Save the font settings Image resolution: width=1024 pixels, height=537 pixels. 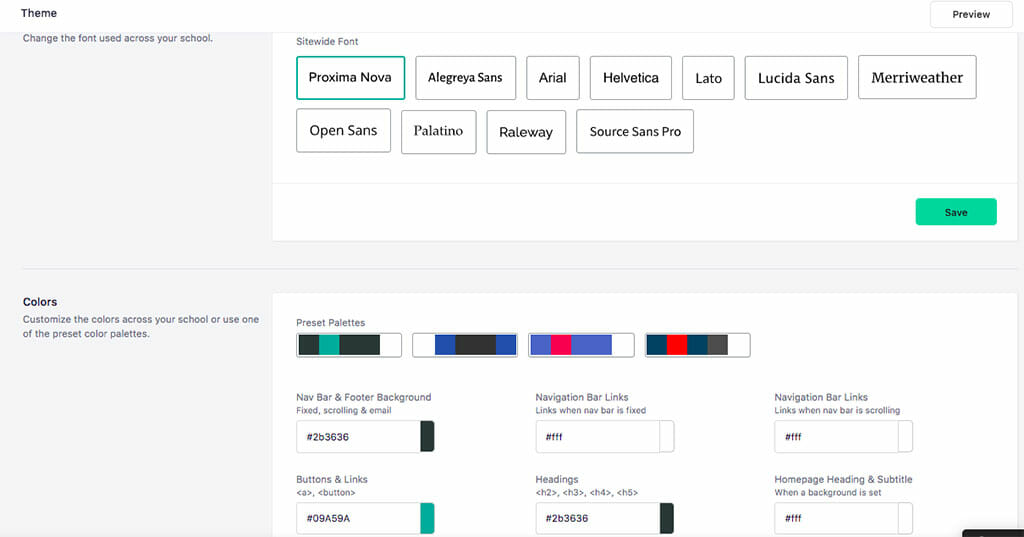[955, 212]
